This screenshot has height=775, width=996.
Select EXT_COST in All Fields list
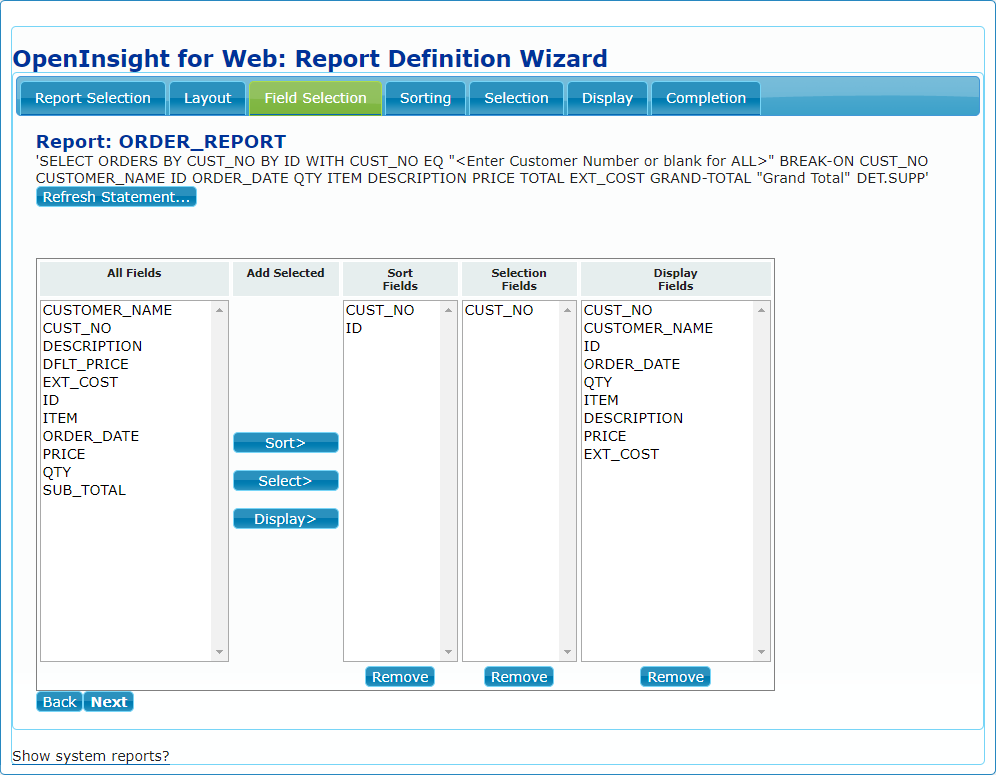(126, 382)
